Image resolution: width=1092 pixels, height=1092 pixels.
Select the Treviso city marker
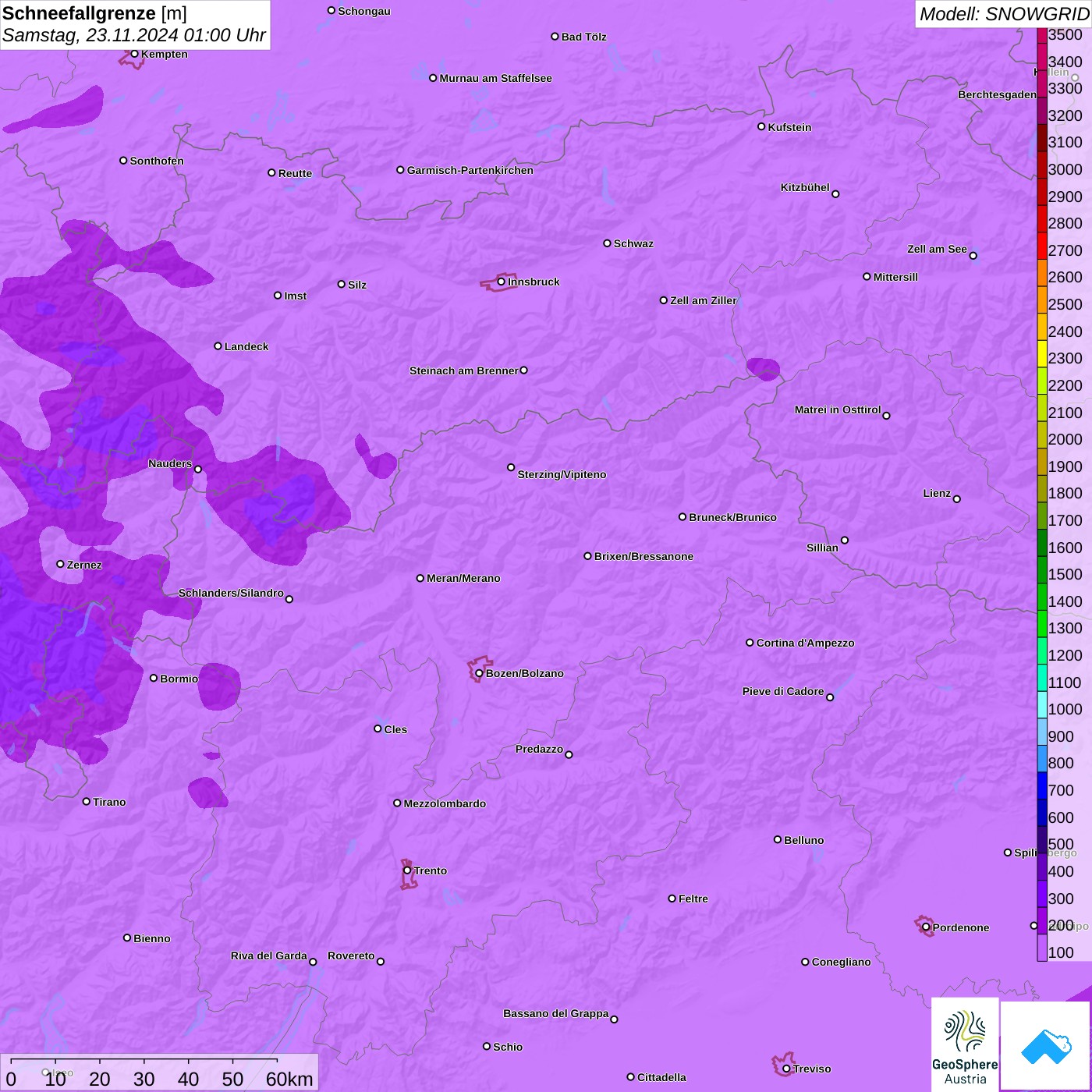coord(786,1069)
